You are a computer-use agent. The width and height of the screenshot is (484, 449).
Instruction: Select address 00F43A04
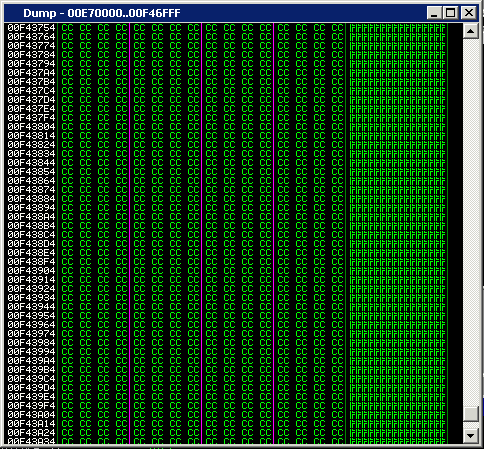tap(31, 415)
